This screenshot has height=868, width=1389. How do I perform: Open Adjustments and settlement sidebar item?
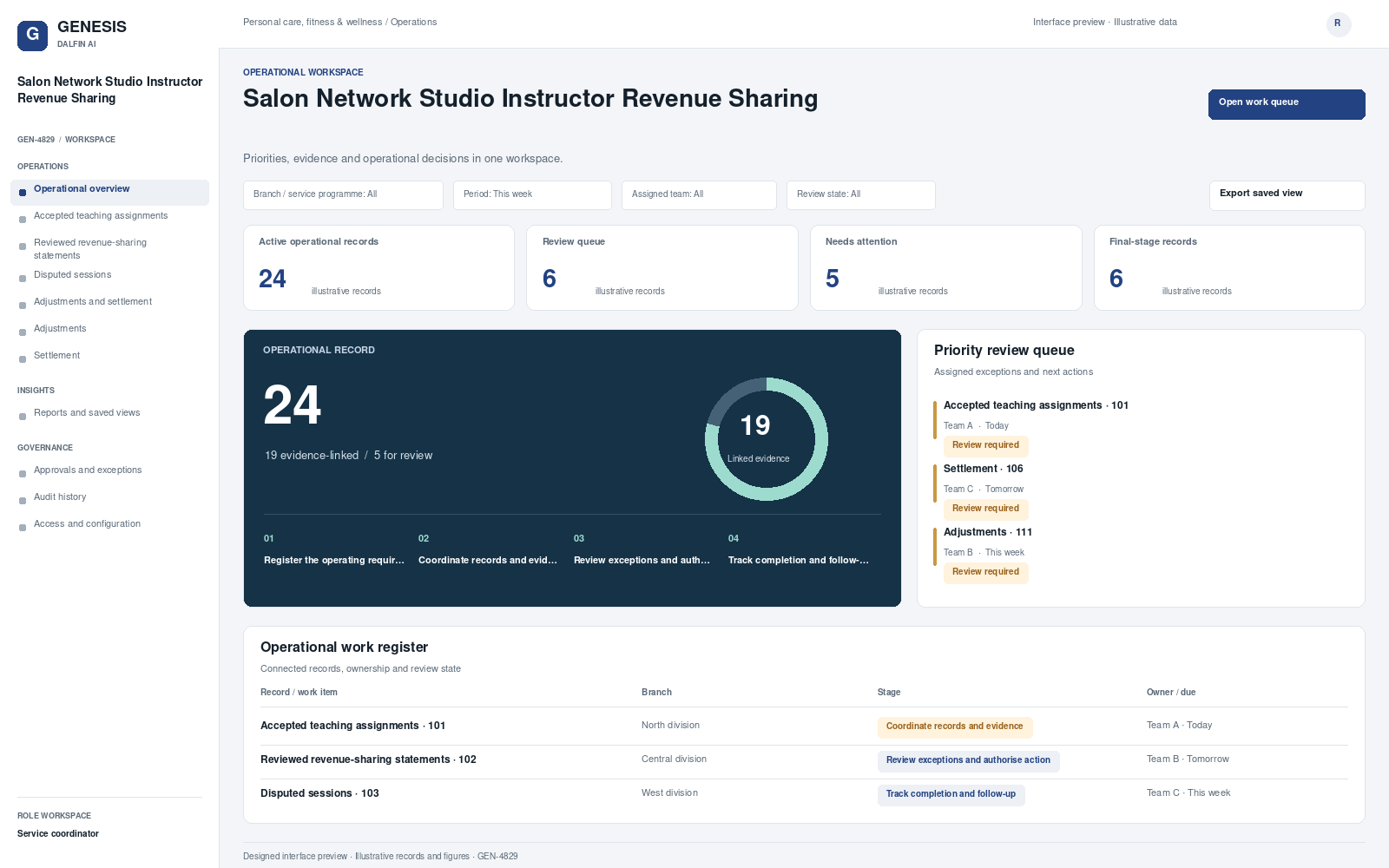(x=109, y=302)
